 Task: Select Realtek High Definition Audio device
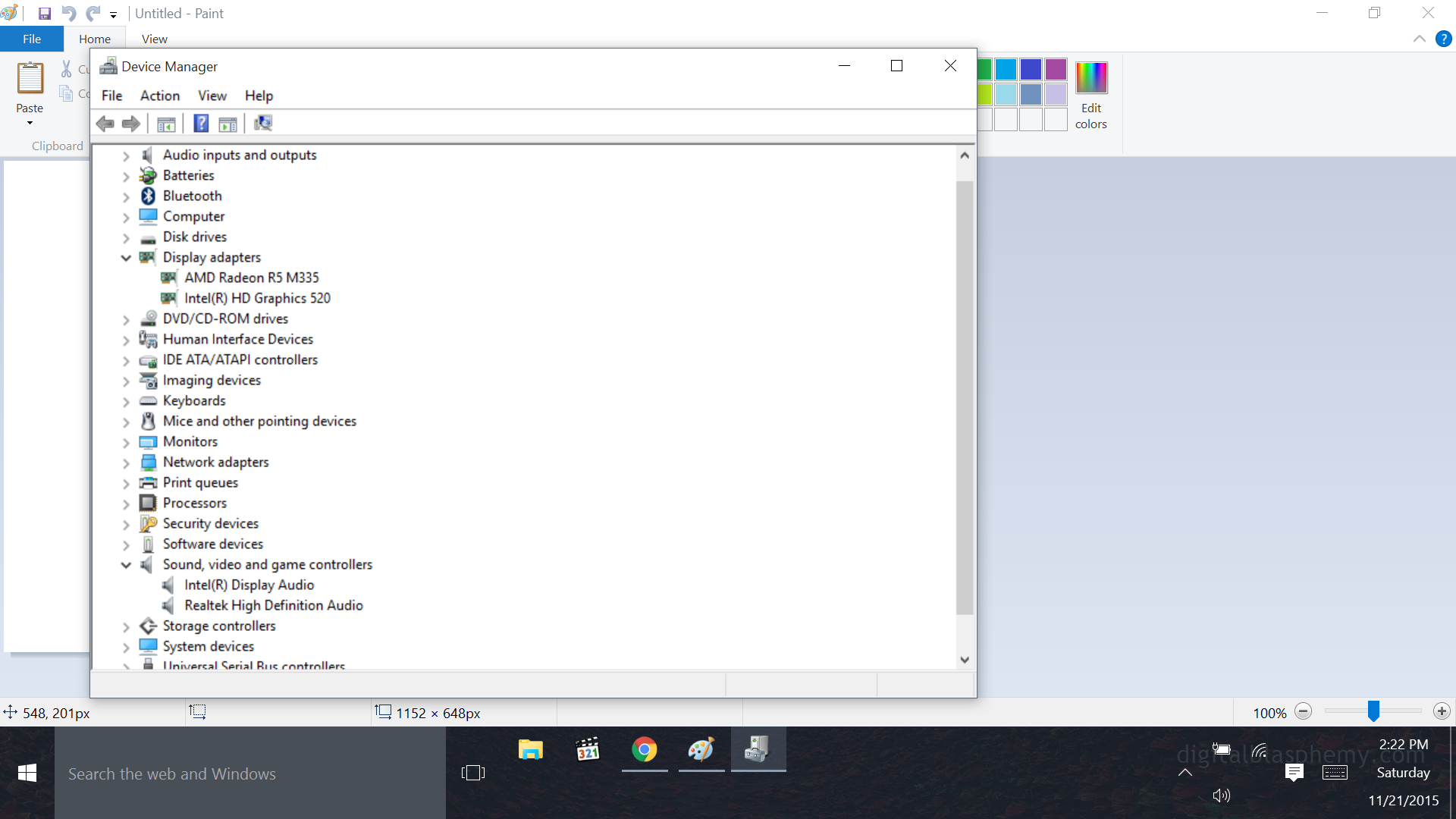tap(274, 606)
